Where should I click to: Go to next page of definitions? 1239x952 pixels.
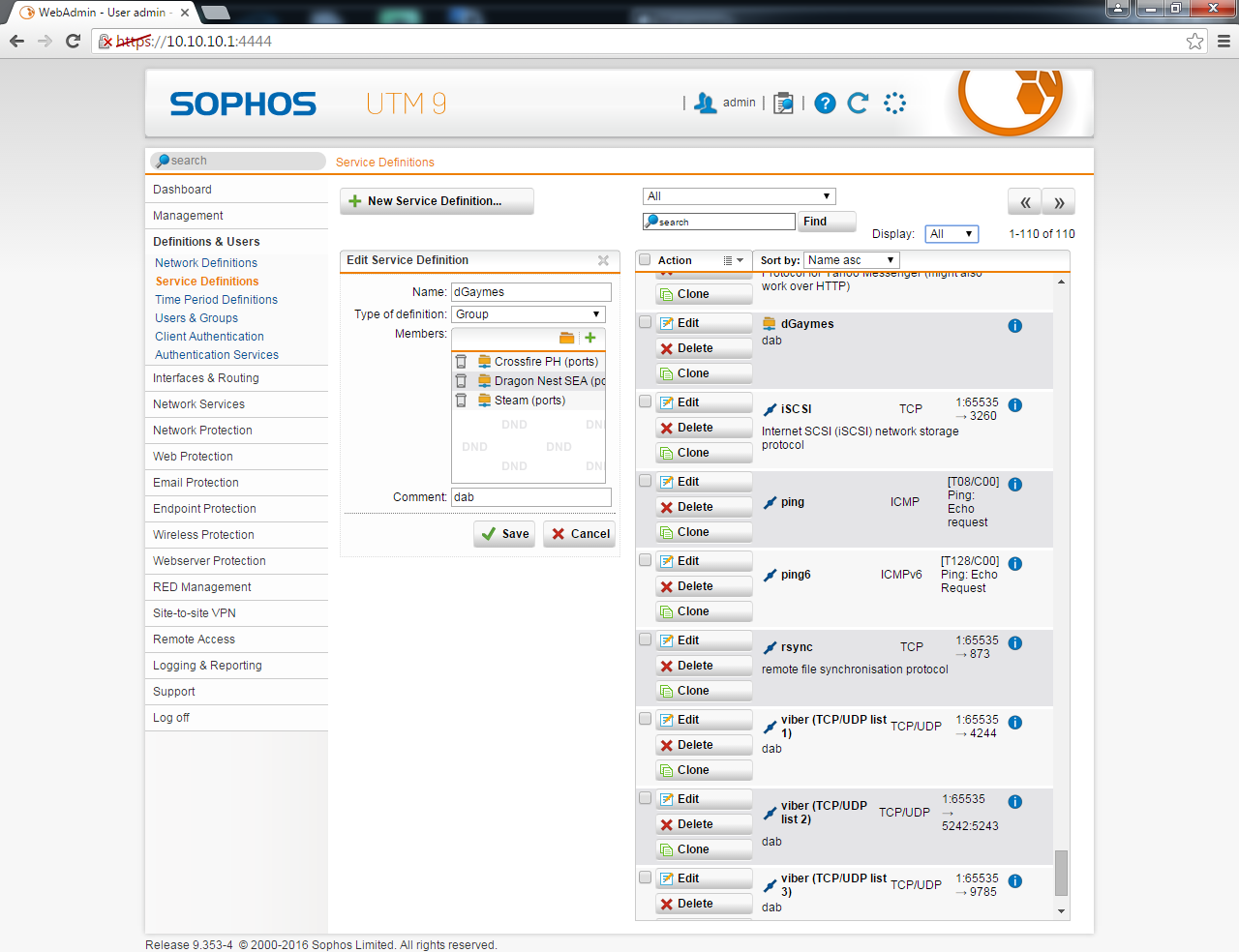1059,202
